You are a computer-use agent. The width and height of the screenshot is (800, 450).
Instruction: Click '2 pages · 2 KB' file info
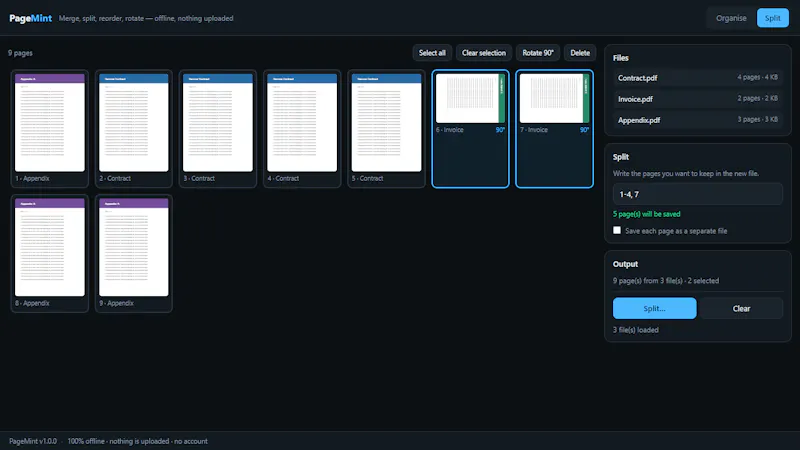[x=757, y=98]
